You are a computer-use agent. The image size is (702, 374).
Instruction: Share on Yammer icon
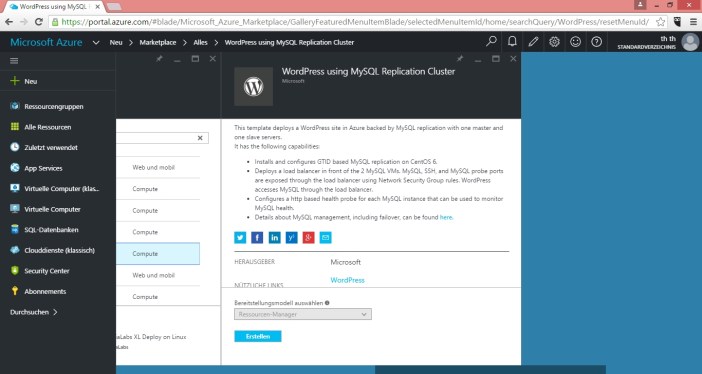291,237
